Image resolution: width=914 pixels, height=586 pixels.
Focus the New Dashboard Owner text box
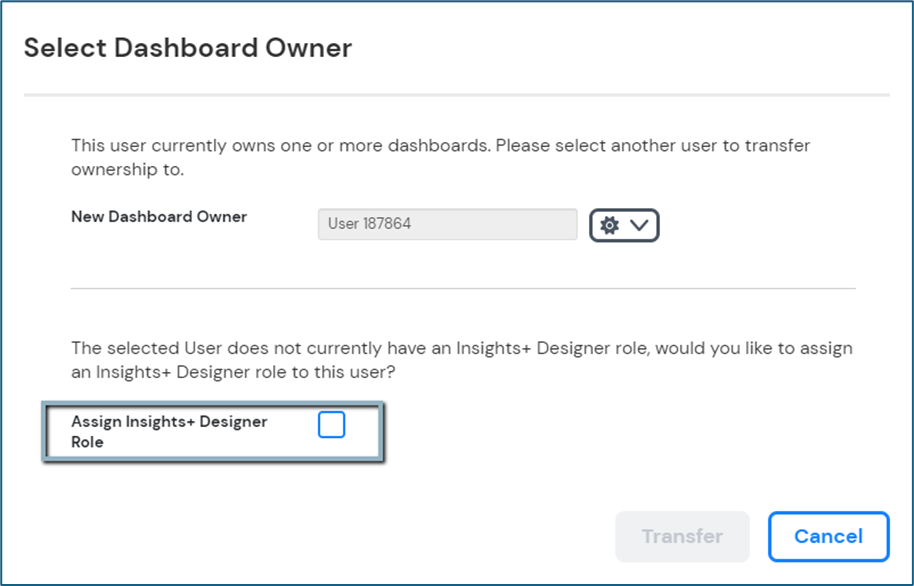447,224
